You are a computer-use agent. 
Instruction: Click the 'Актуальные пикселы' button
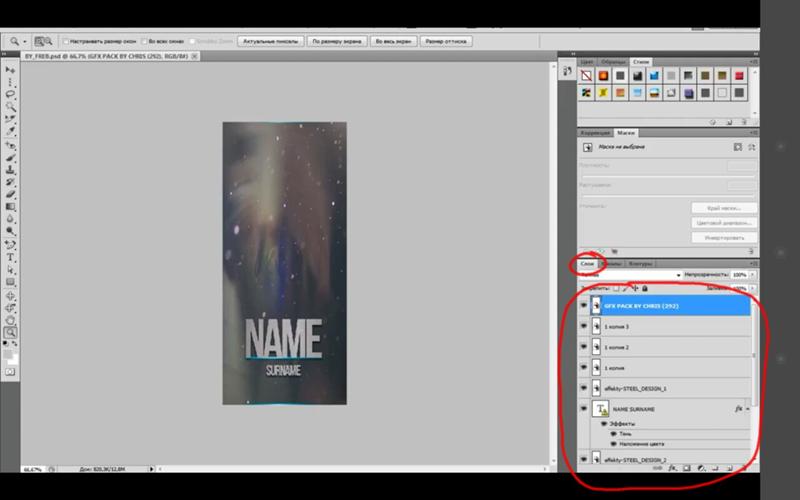(270, 41)
